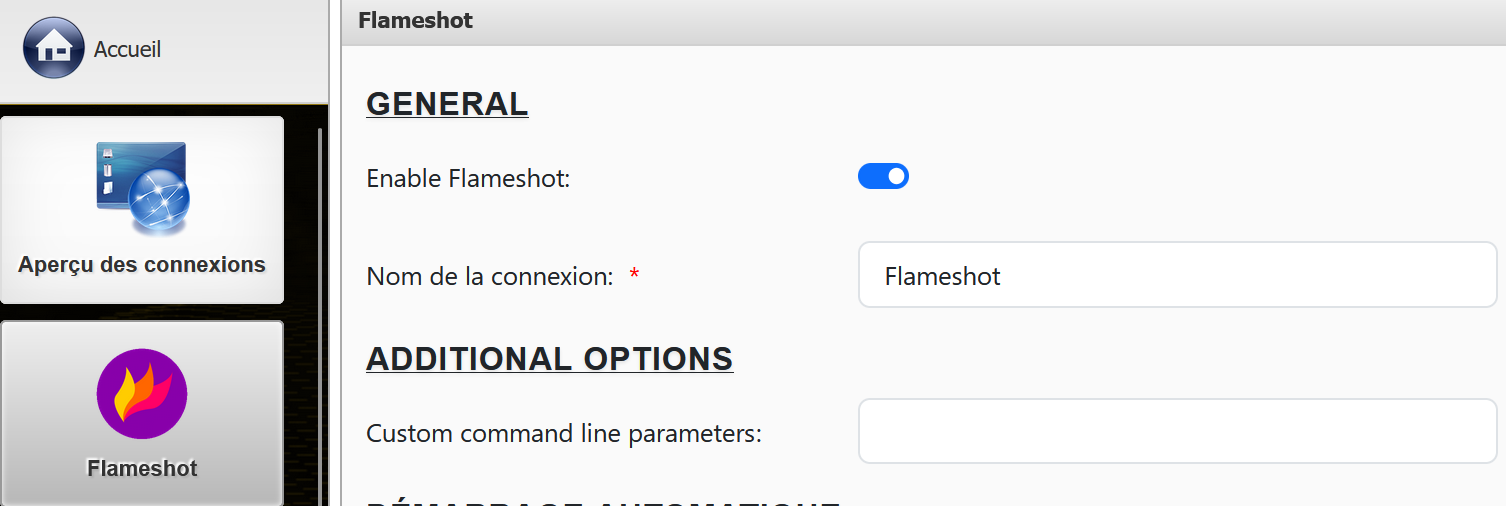Click the Accueil home icon

tap(53, 48)
